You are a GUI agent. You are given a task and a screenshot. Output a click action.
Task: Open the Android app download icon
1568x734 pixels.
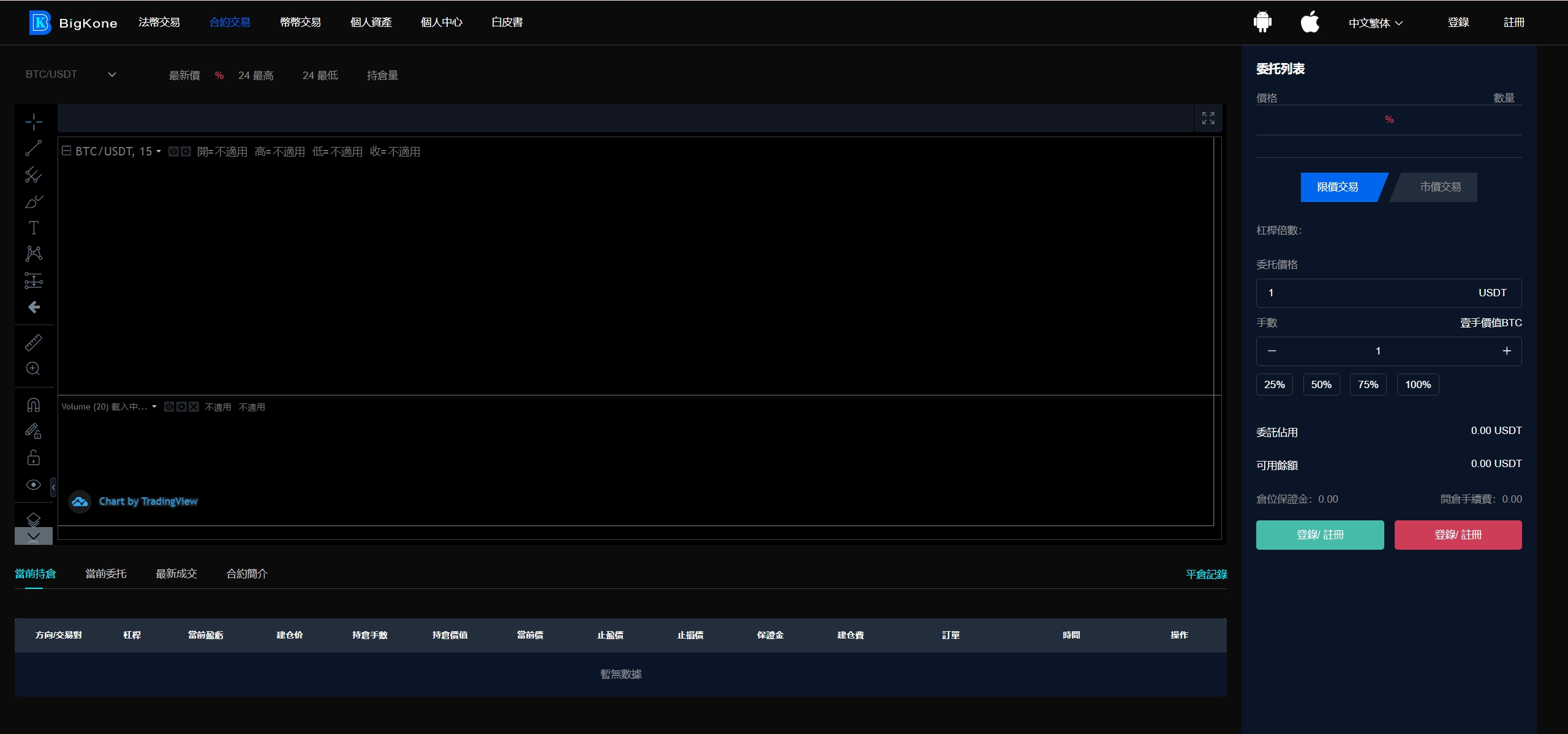click(x=1262, y=22)
